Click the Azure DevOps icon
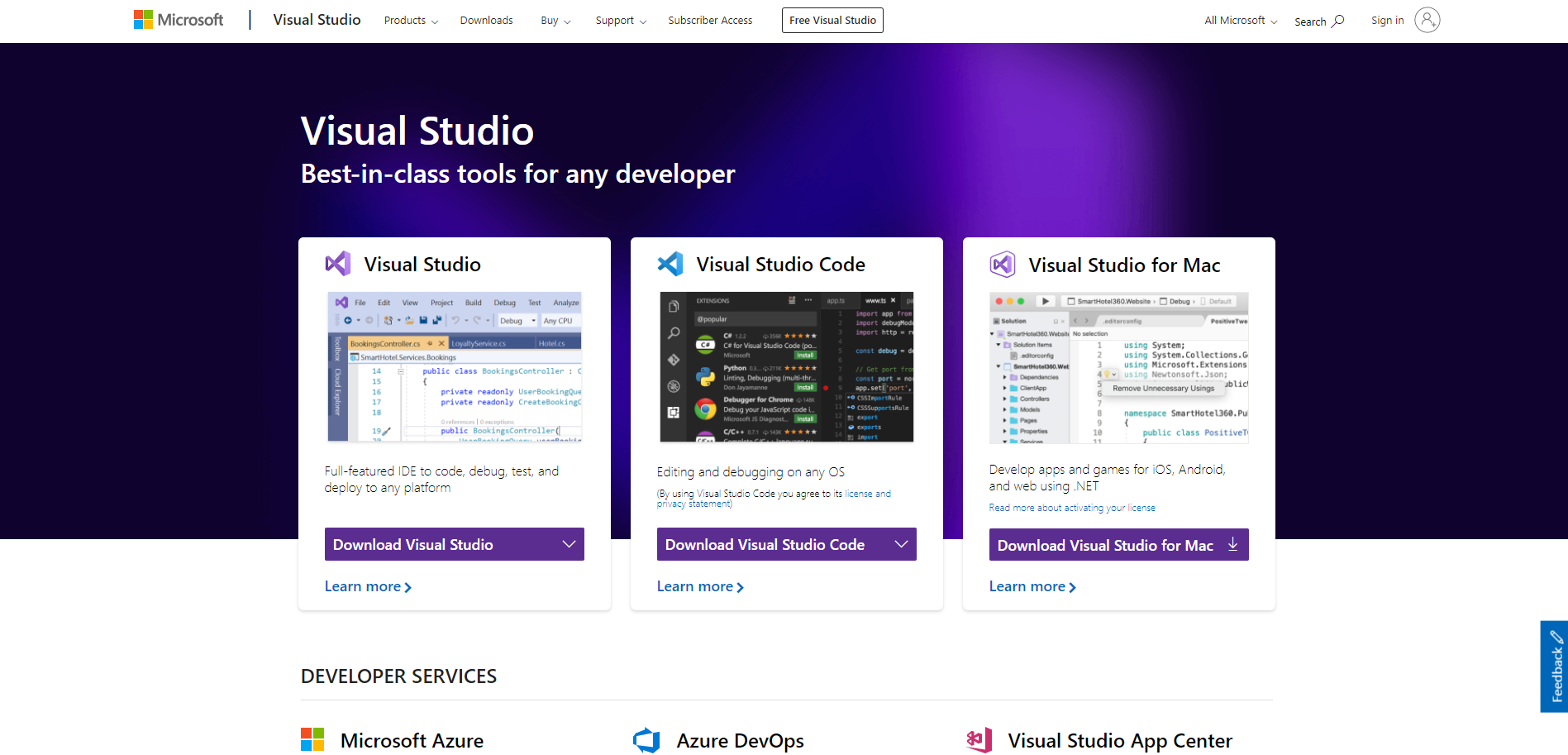 (646, 740)
